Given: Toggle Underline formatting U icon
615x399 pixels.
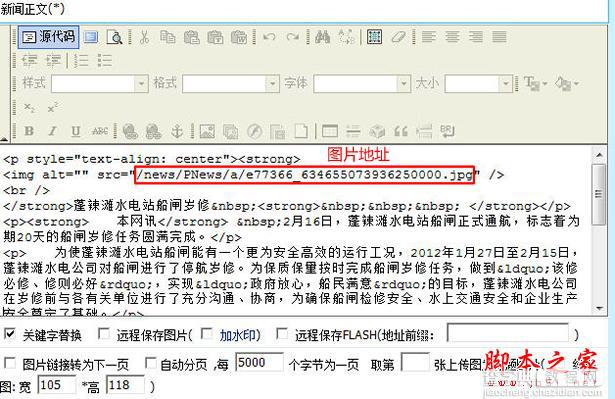Looking at the screenshot, I should pyautogui.click(x=76, y=131).
